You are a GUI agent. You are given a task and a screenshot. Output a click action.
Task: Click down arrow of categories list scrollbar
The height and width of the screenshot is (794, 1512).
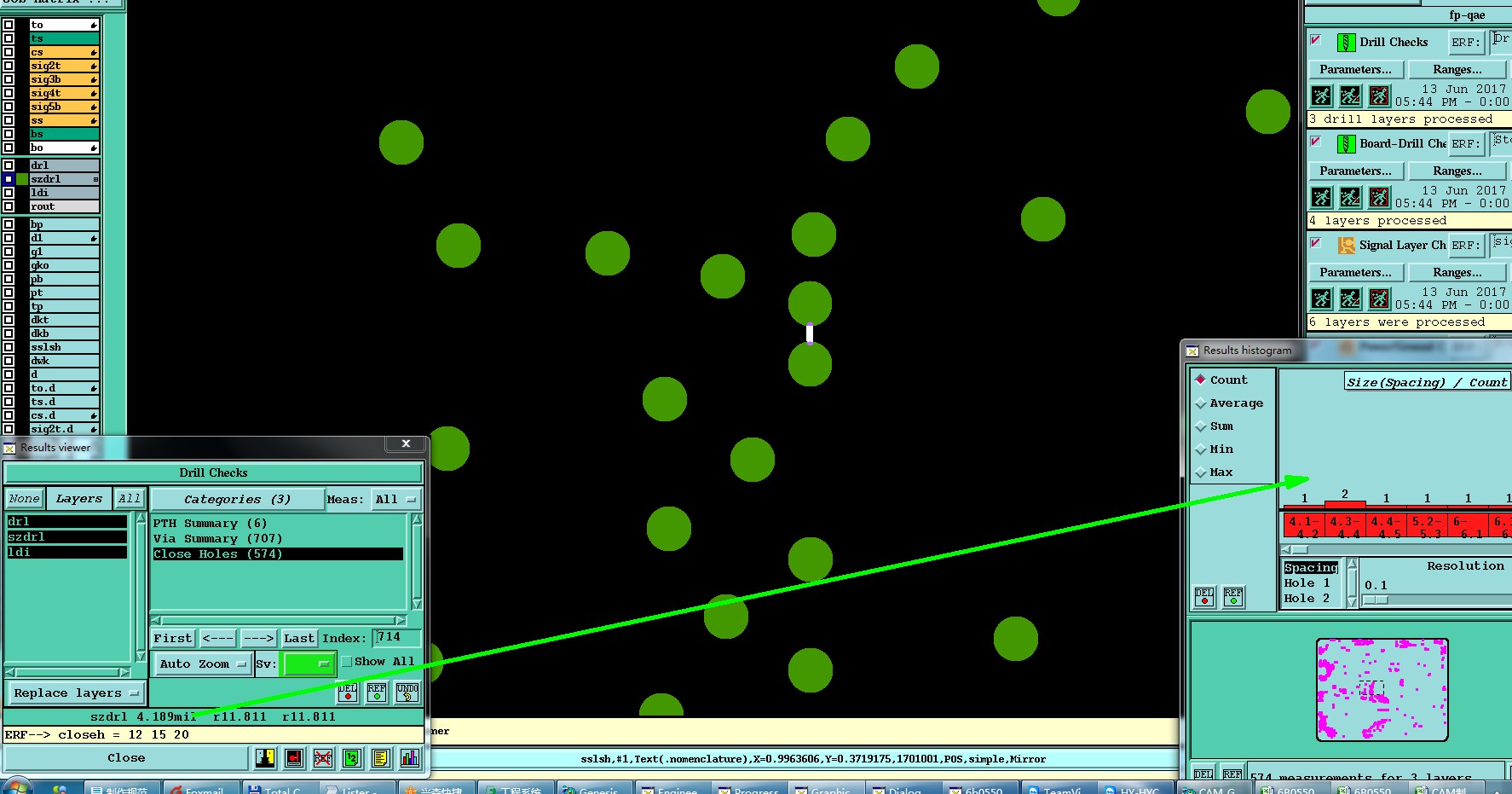[417, 604]
